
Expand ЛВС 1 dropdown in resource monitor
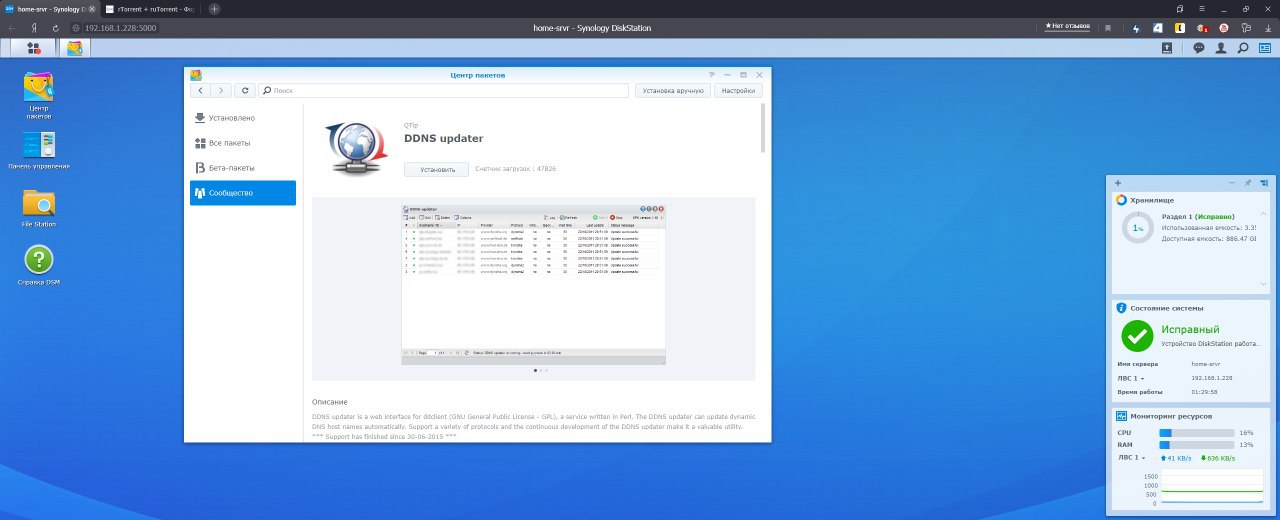[x=1131, y=458]
